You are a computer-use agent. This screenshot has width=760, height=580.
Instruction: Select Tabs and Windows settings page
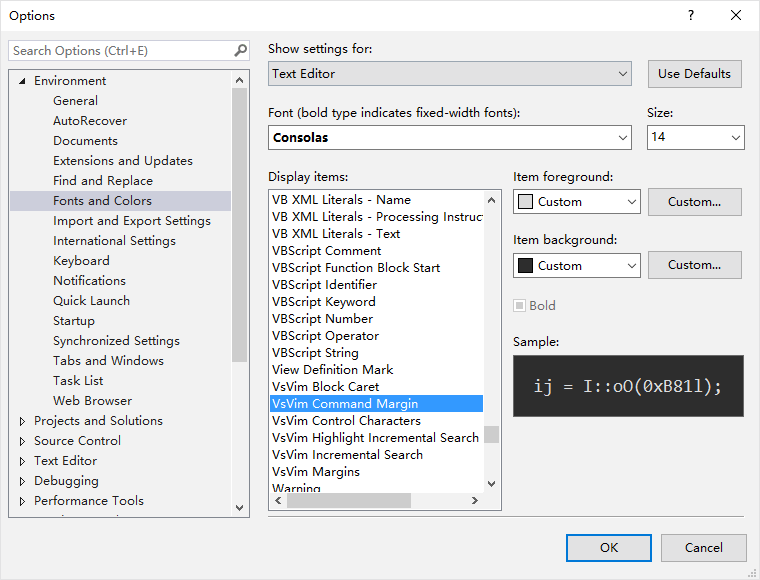(x=108, y=361)
